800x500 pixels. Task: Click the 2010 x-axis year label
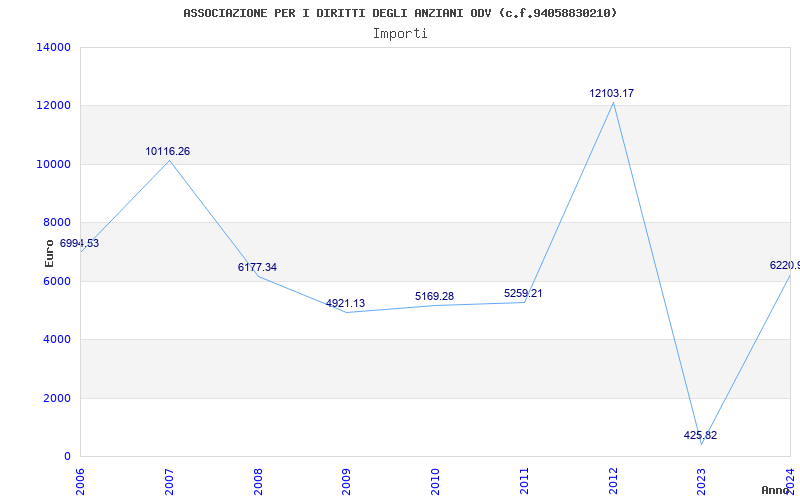point(435,481)
